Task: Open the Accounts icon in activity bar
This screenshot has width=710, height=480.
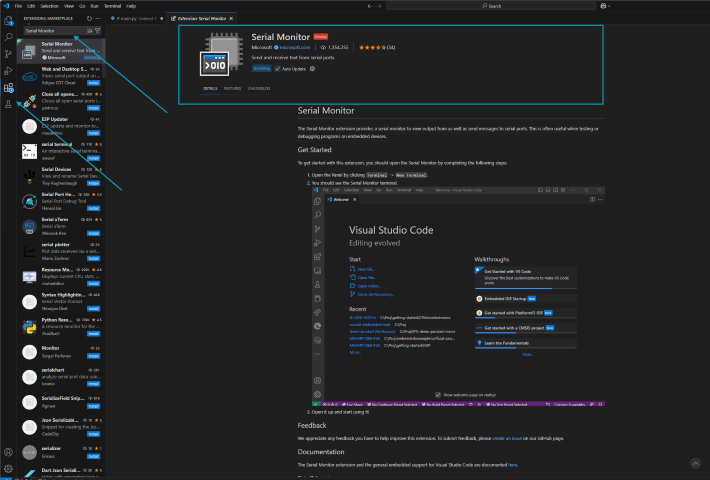Action: [8, 452]
